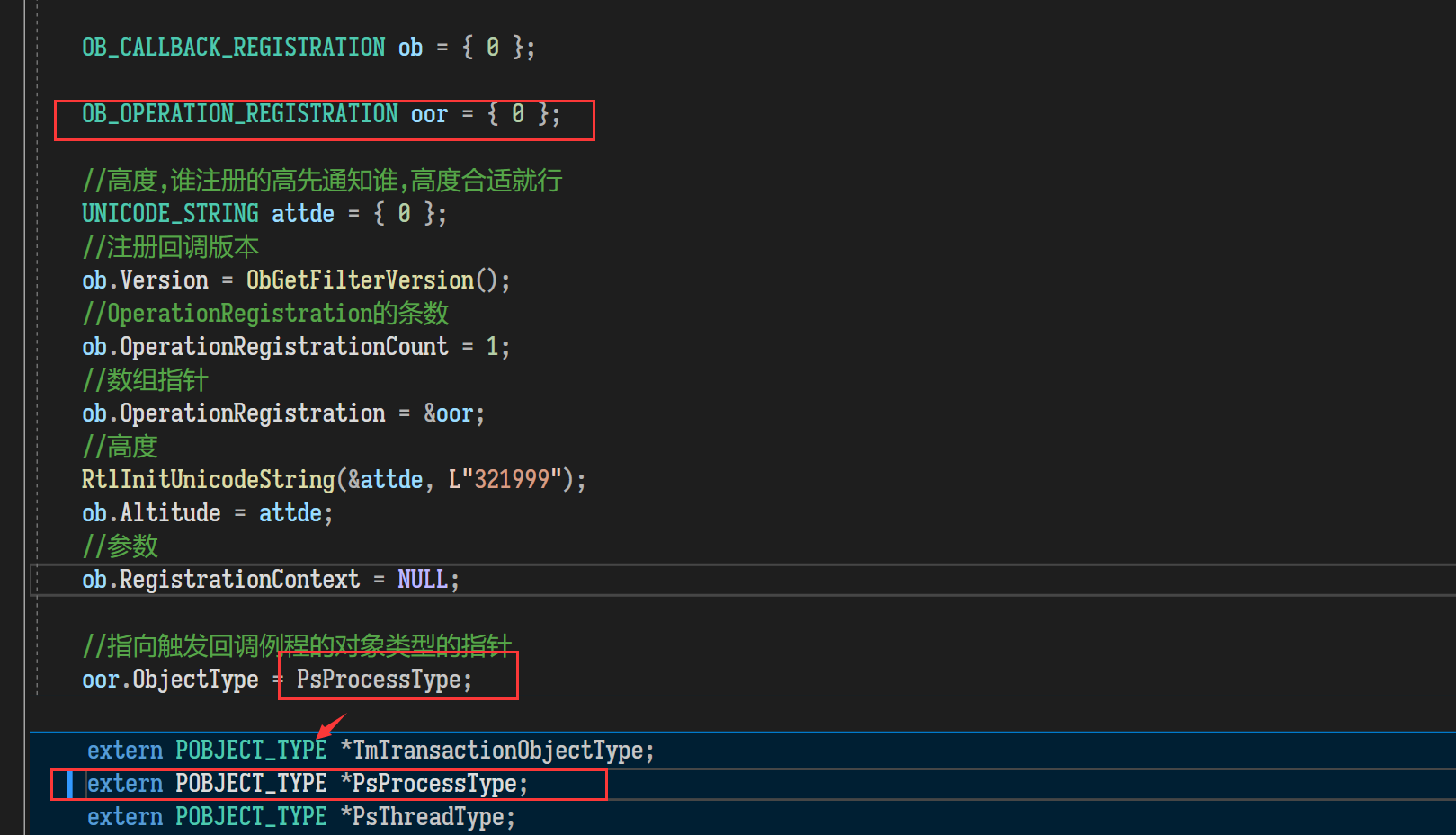Screen dimensions: 1456x835
Task: Click the ObGetFilterVersion() call
Action: coord(372,280)
